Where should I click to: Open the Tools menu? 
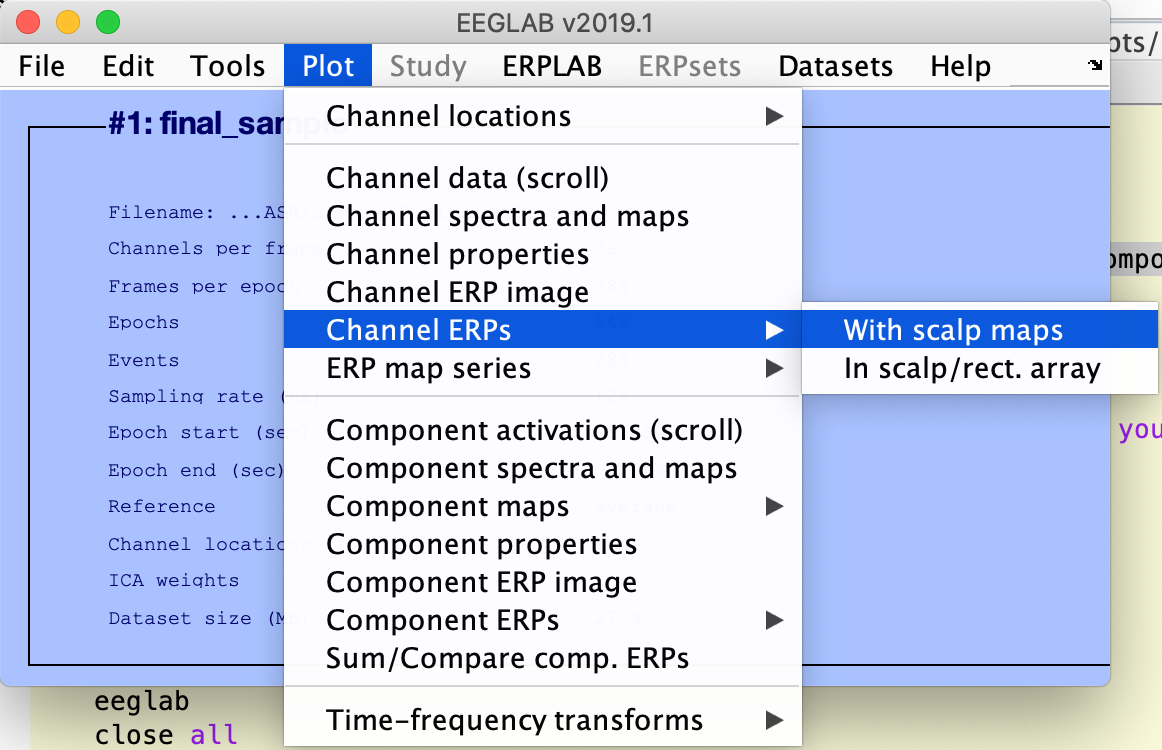point(228,66)
